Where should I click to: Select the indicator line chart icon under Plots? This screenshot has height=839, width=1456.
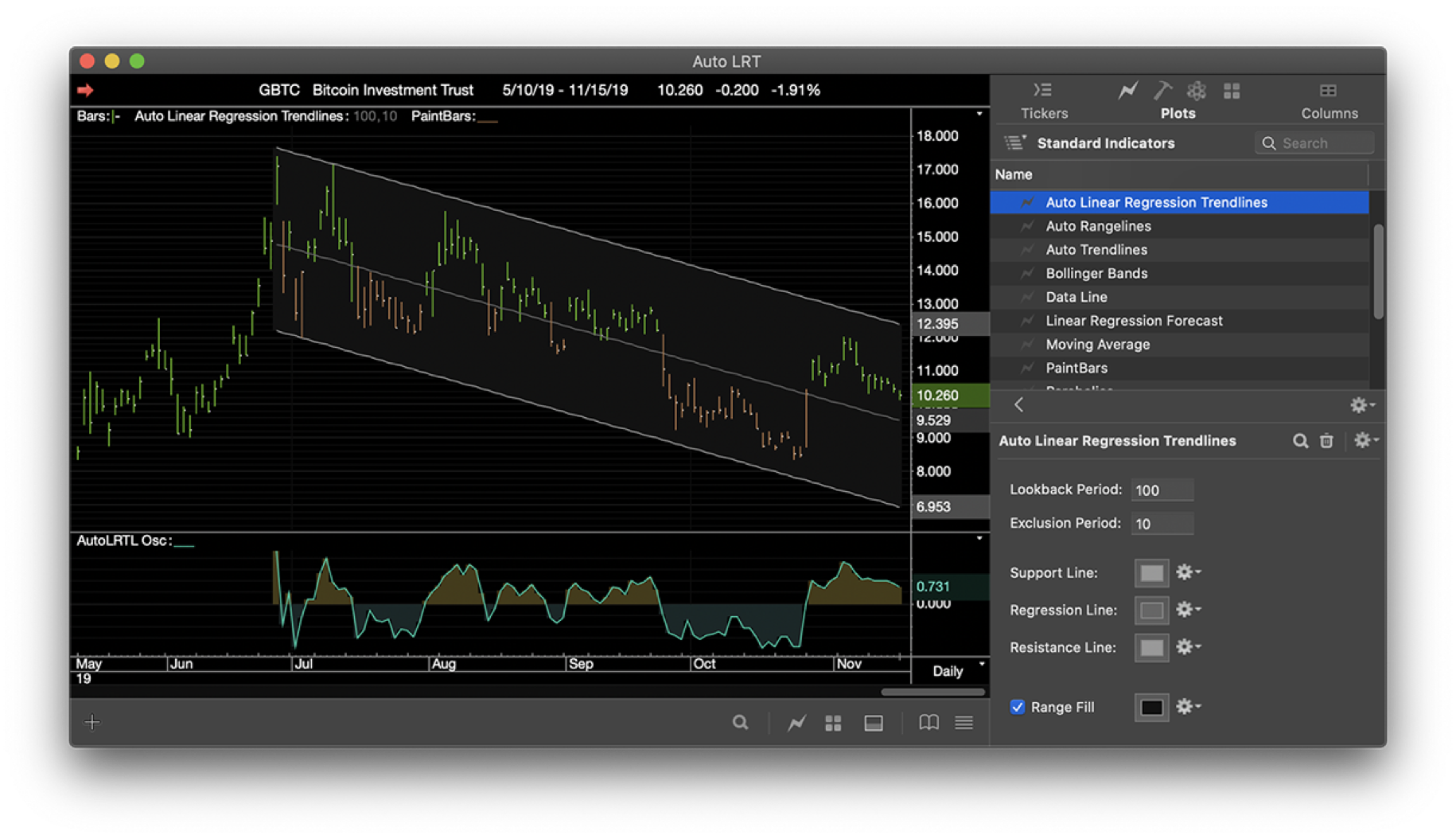(x=1127, y=91)
